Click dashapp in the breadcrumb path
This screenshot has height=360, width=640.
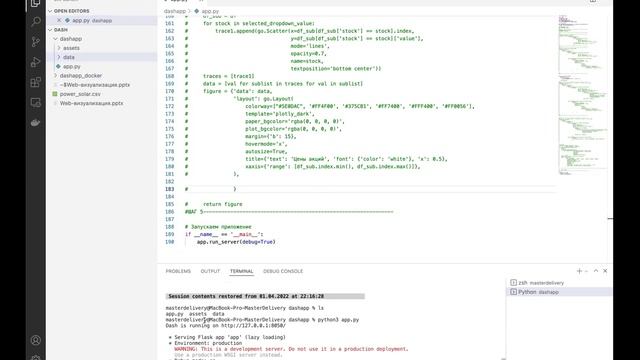[175, 11]
